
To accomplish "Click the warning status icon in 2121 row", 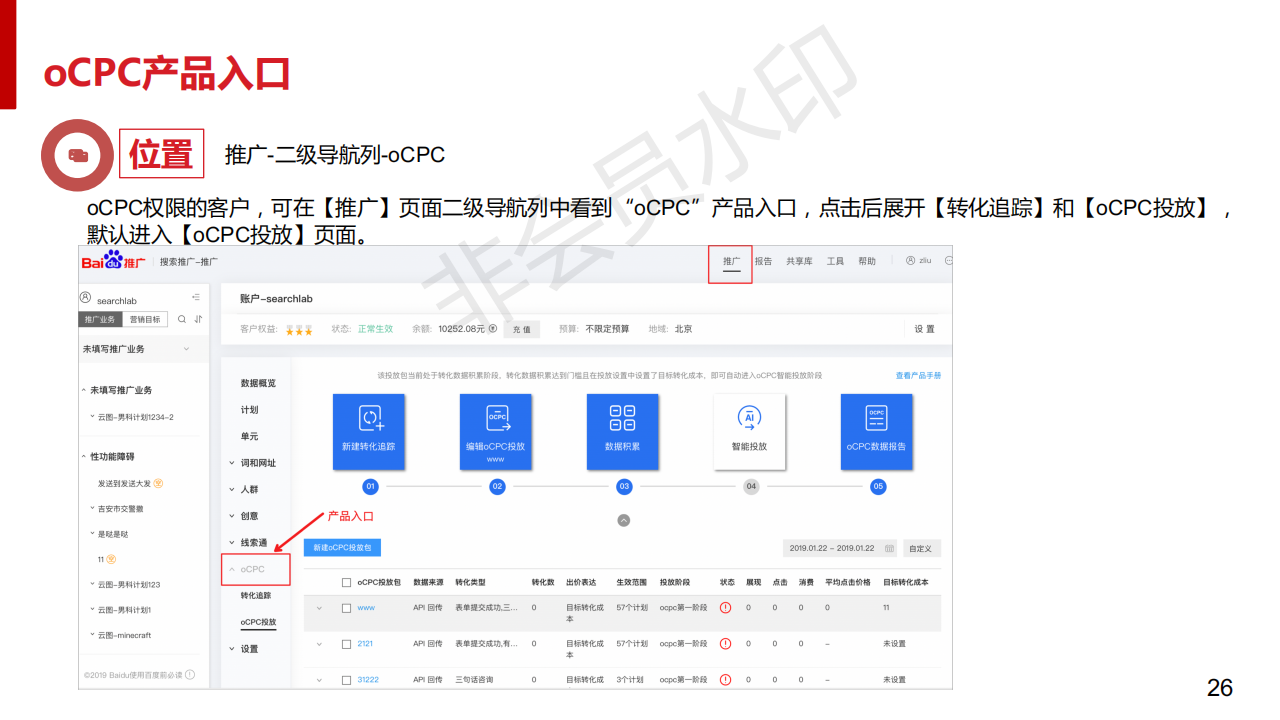I will [x=726, y=643].
